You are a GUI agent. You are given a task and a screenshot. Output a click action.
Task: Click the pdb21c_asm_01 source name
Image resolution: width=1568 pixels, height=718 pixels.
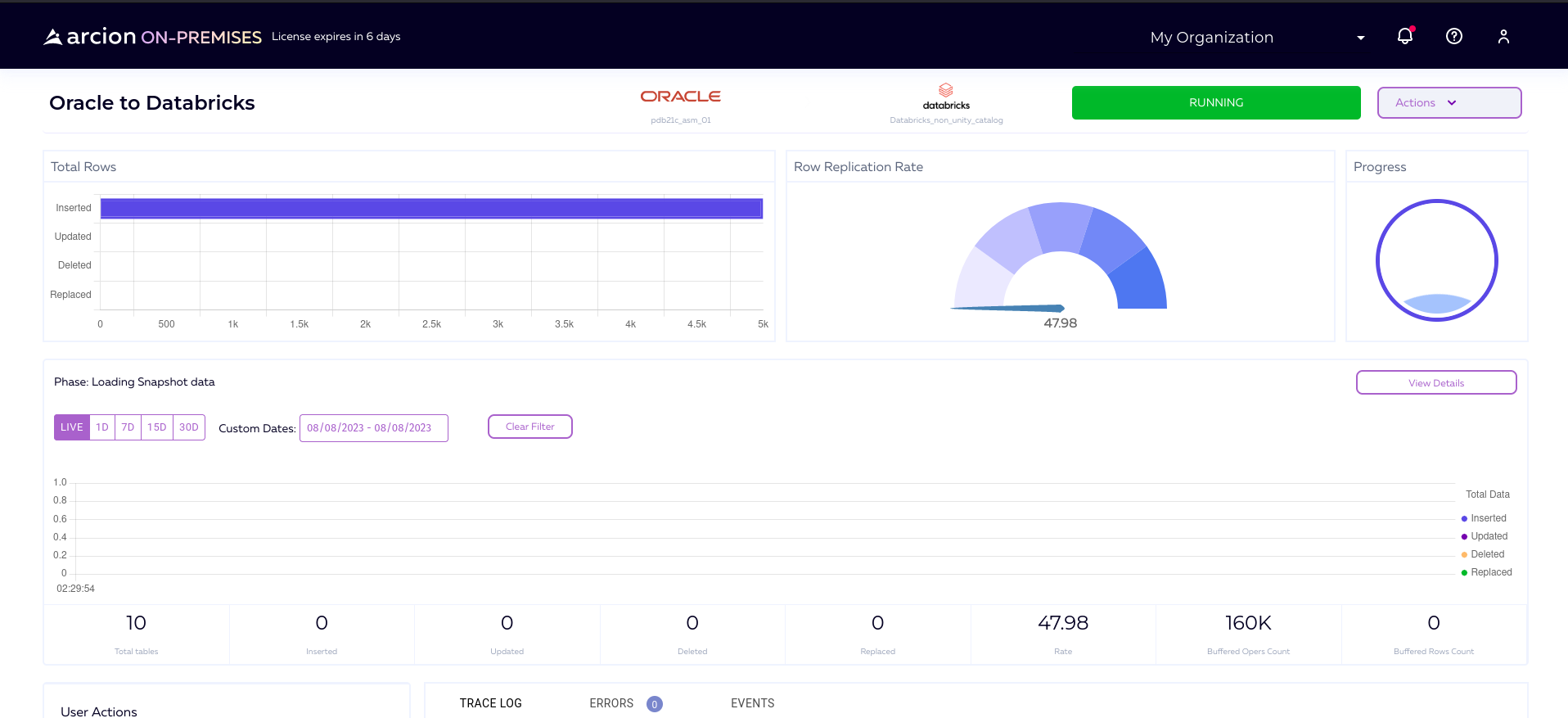[681, 120]
